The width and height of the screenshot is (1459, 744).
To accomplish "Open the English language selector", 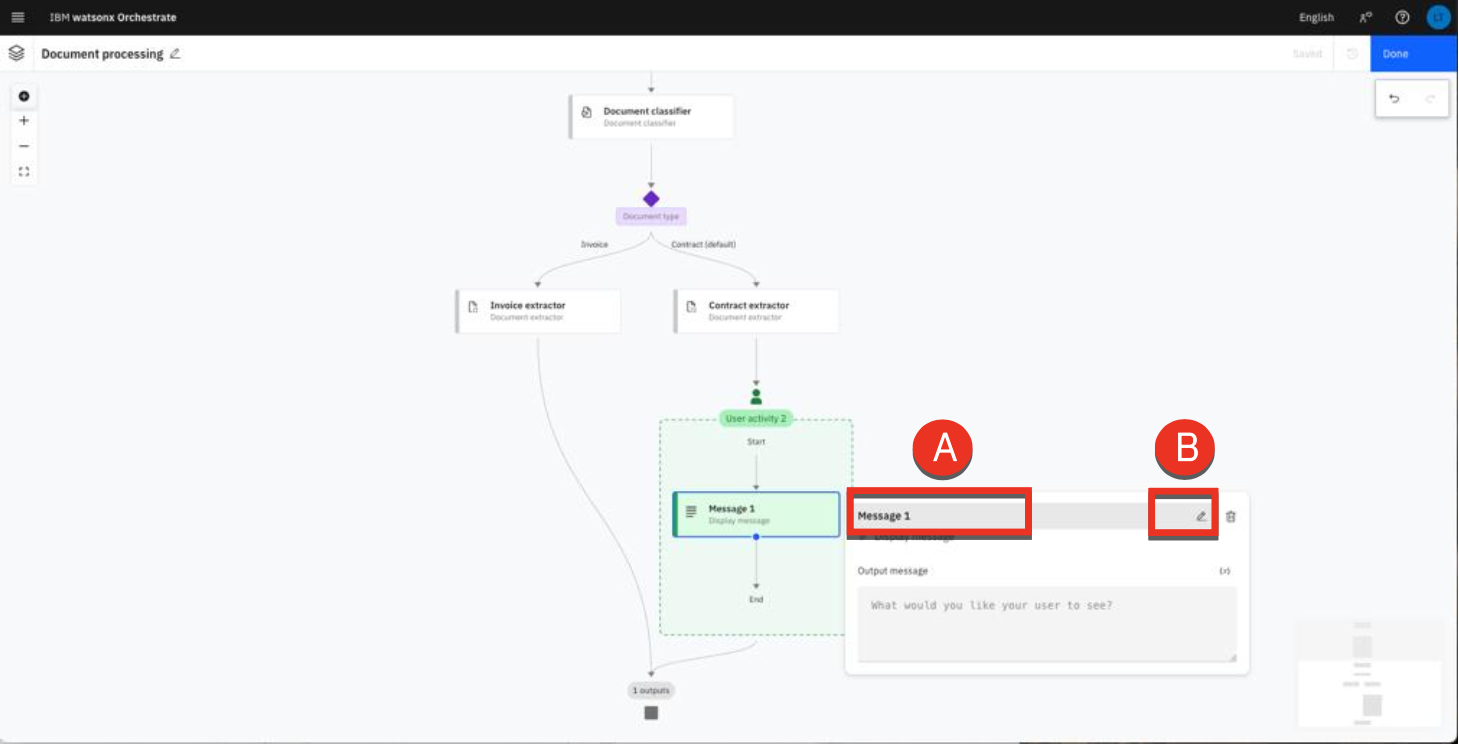I will click(1316, 17).
